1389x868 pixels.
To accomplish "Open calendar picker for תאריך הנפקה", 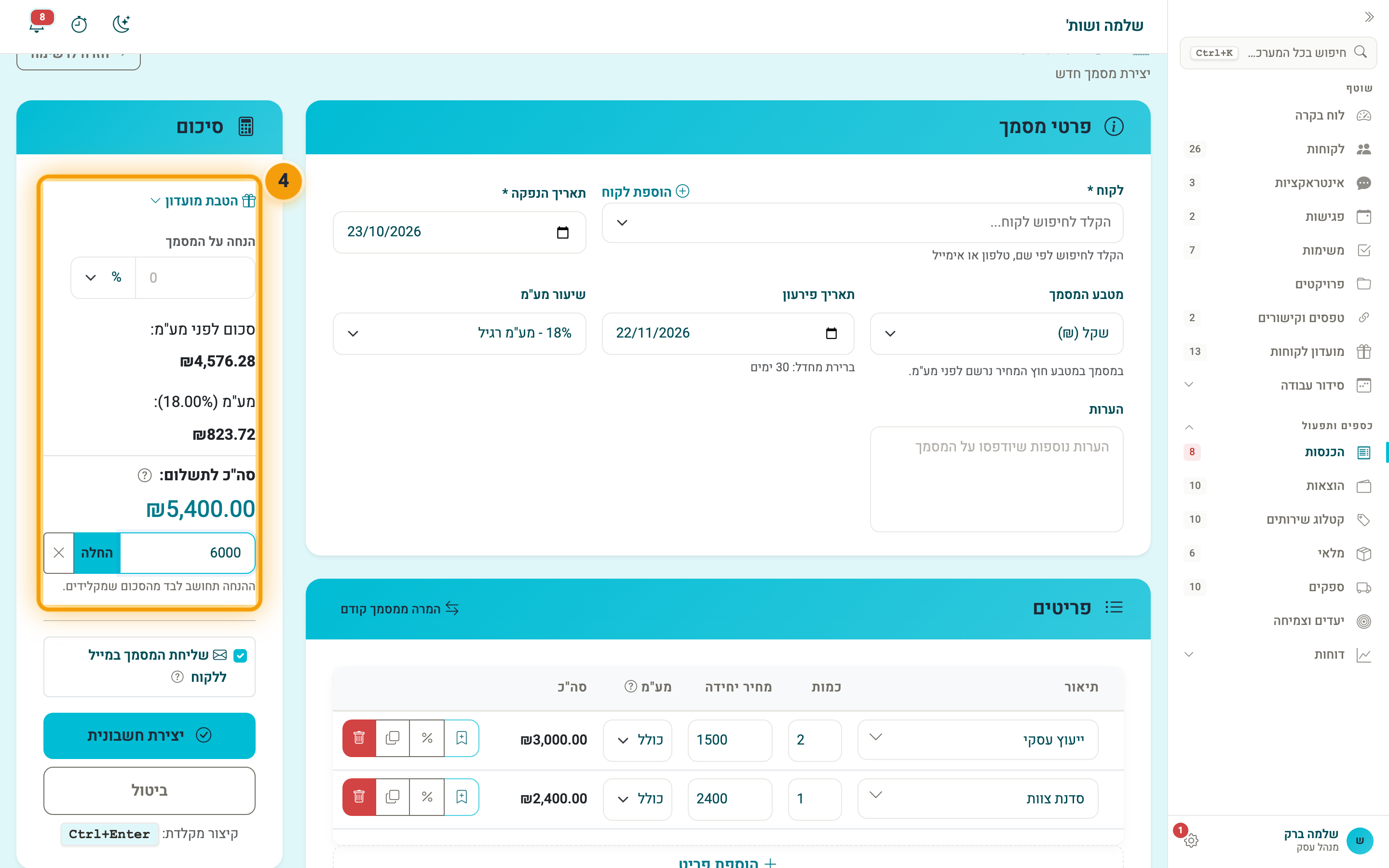I will click(x=562, y=232).
